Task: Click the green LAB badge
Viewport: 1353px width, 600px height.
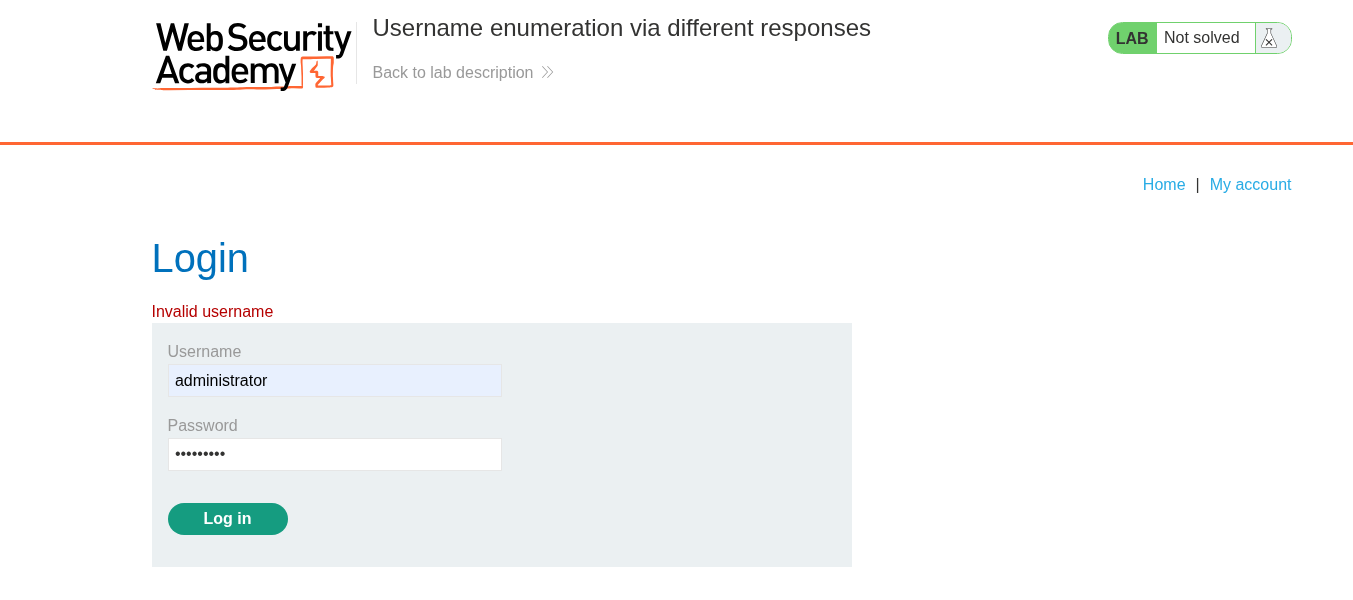Action: click(1132, 38)
